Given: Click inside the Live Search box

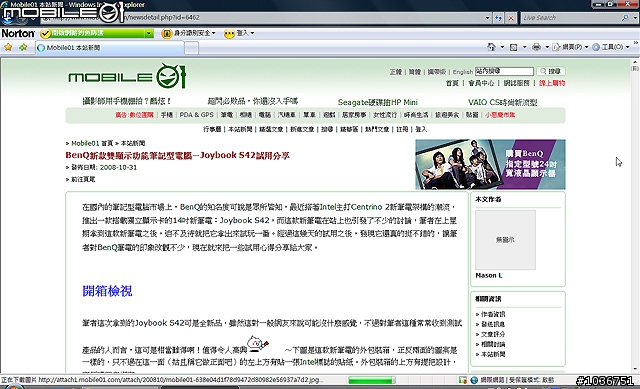Looking at the screenshot, I should [x=571, y=18].
